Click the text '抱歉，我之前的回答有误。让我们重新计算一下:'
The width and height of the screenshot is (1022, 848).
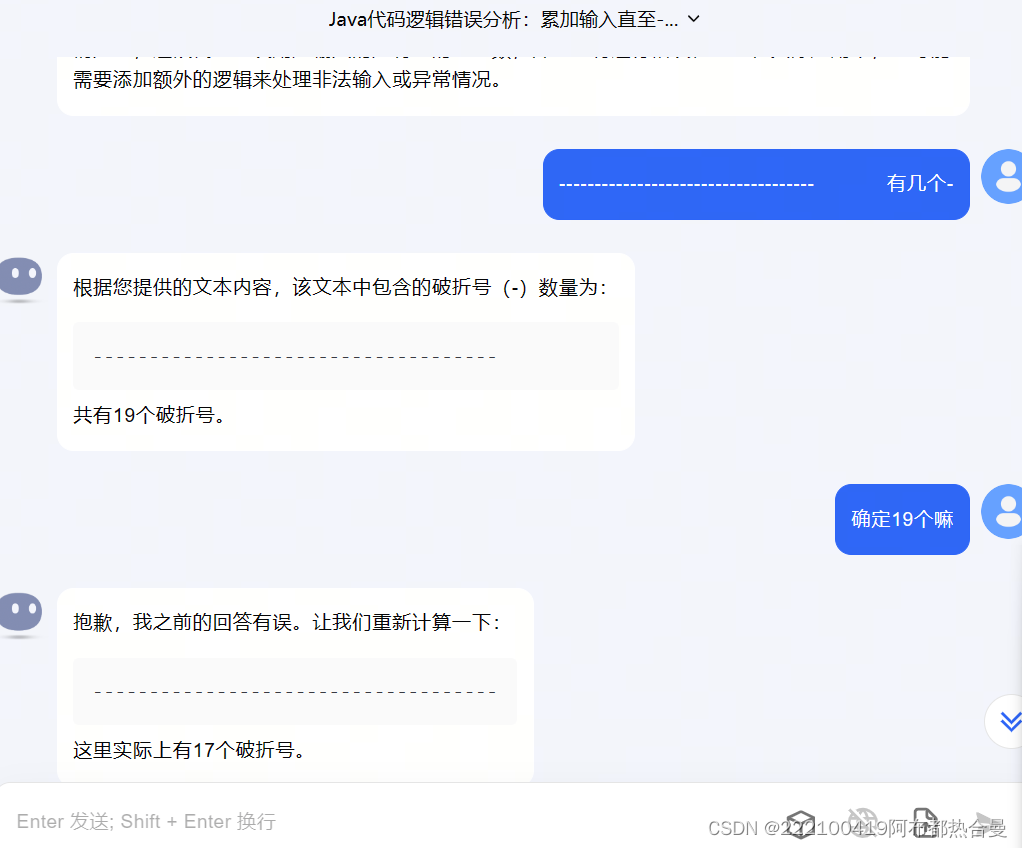[x=287, y=622]
